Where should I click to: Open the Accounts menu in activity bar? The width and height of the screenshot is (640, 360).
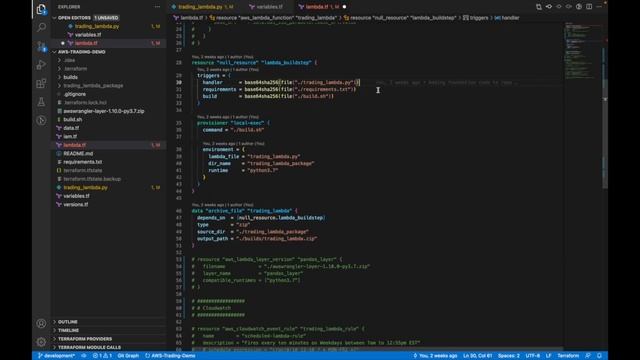pyautogui.click(x=41, y=323)
